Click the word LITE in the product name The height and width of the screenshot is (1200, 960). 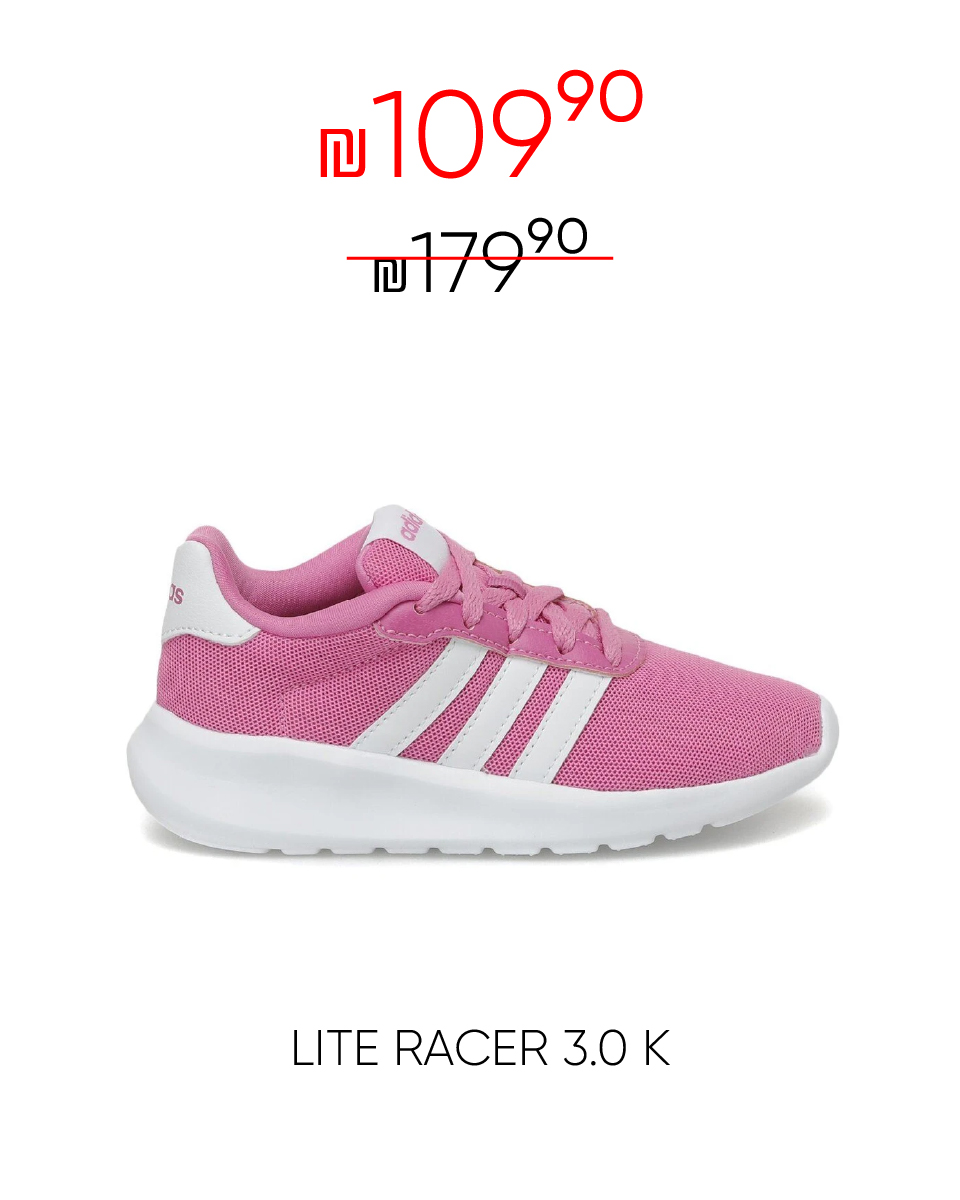(x=338, y=1050)
